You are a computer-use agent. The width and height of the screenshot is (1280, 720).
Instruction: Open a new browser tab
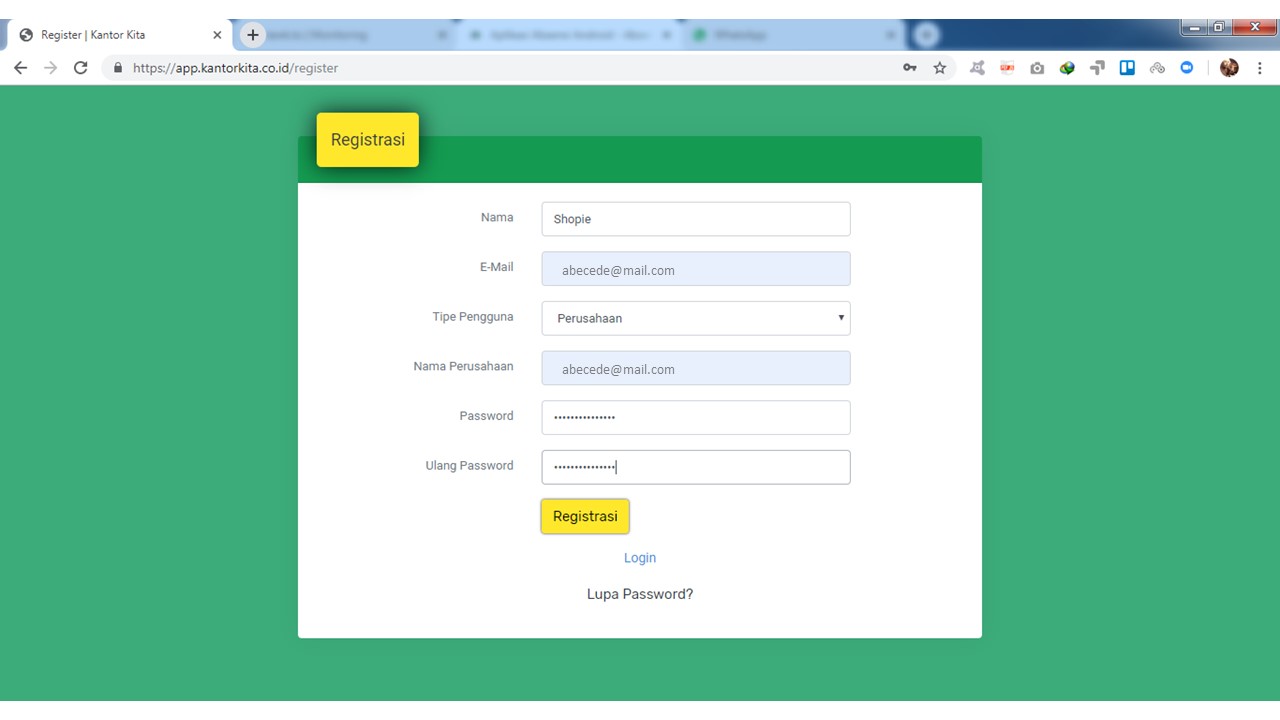tap(253, 35)
